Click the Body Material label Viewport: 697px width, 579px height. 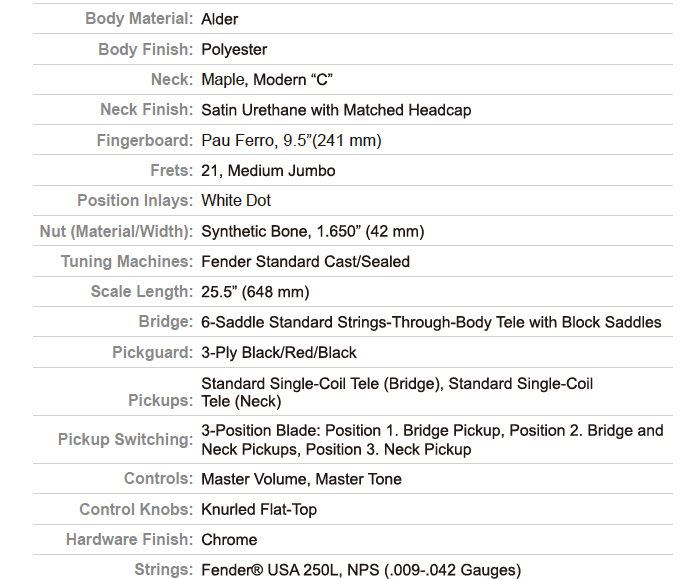[x=139, y=19]
